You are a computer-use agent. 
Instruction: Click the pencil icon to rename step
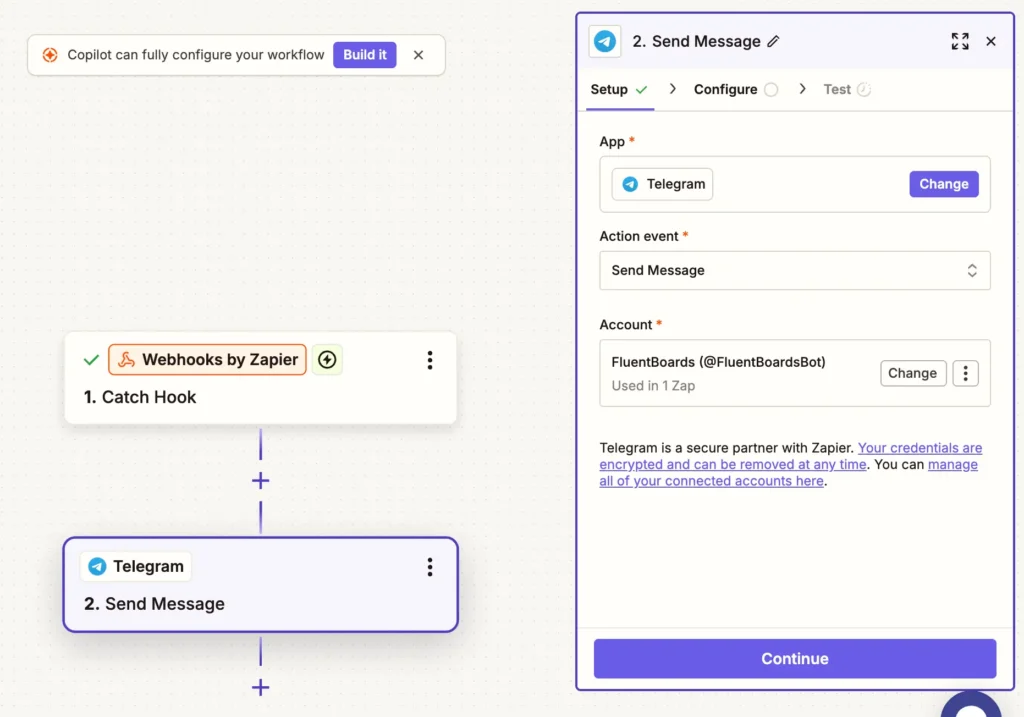click(x=773, y=42)
